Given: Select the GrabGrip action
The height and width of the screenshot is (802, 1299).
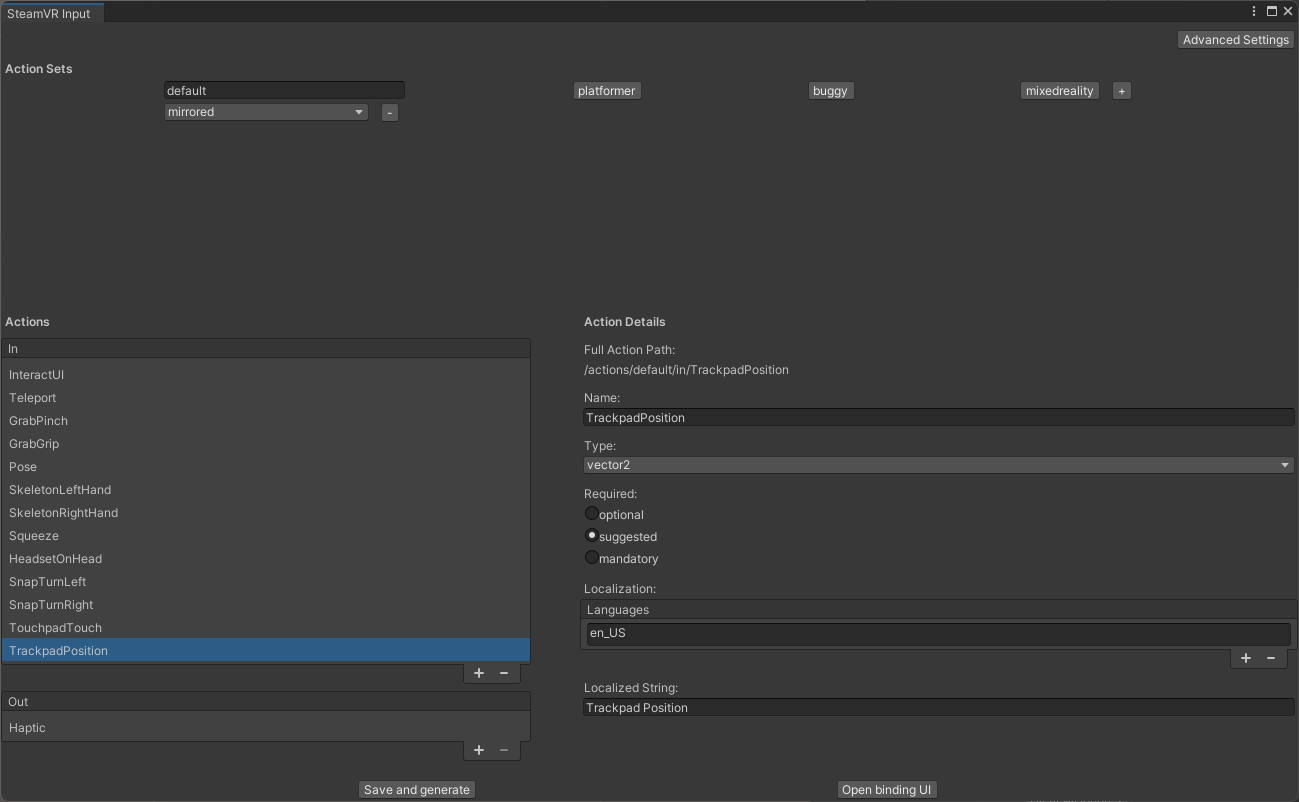Looking at the screenshot, I should pyautogui.click(x=266, y=444).
